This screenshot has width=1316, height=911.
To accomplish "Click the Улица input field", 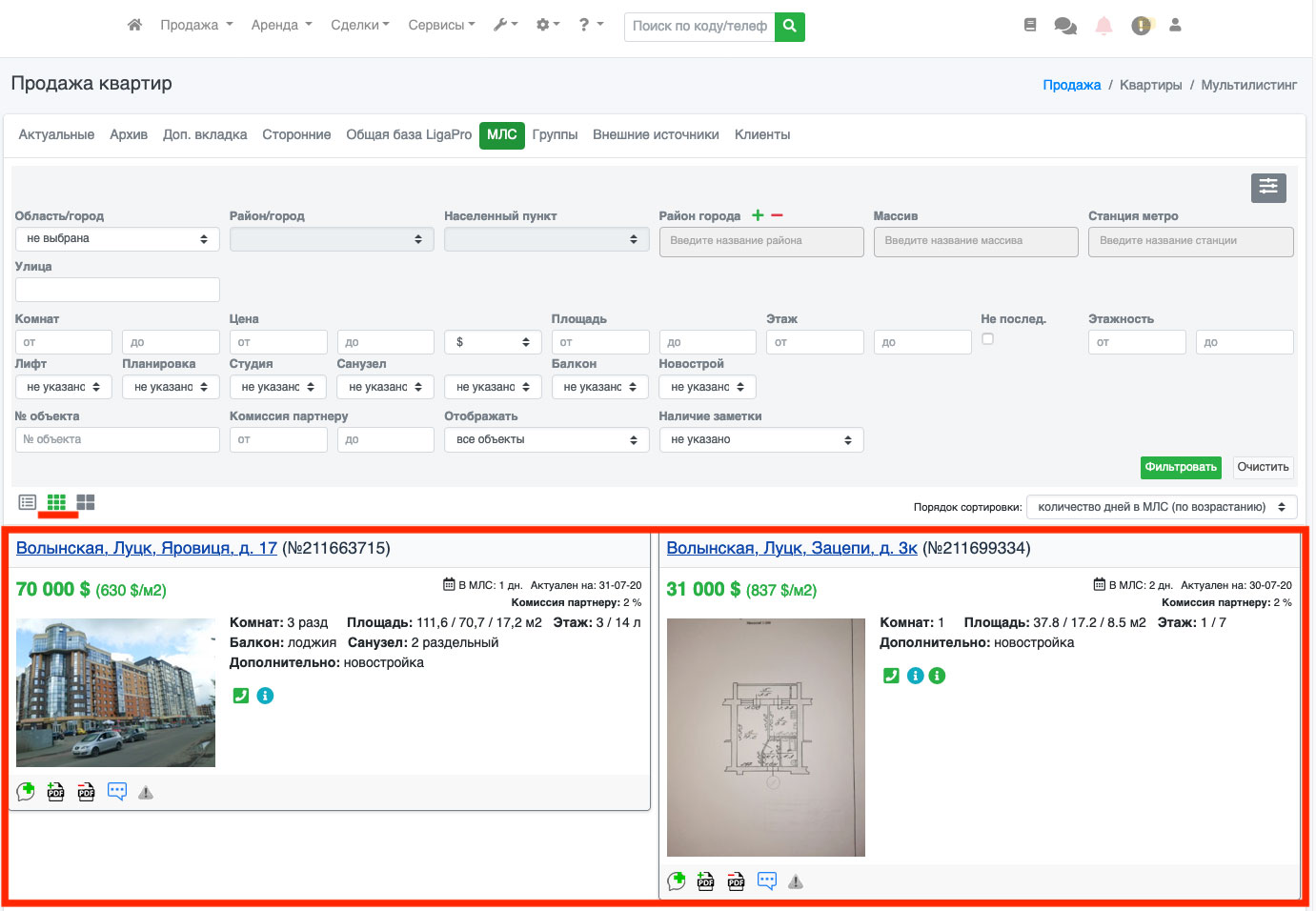I will (117, 290).
